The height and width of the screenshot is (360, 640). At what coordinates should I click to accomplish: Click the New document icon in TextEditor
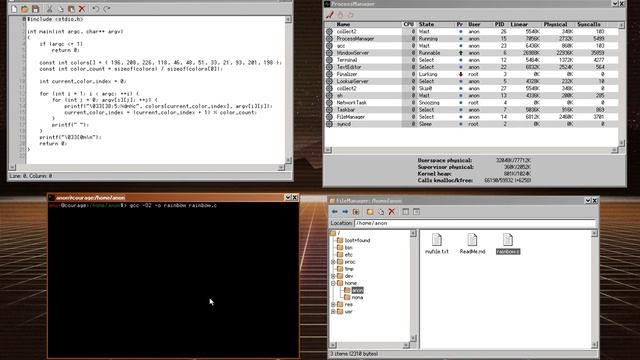pos(14,9)
